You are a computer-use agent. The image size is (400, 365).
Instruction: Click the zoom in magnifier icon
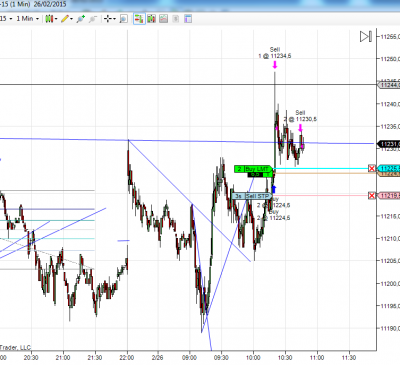(x=81, y=19)
